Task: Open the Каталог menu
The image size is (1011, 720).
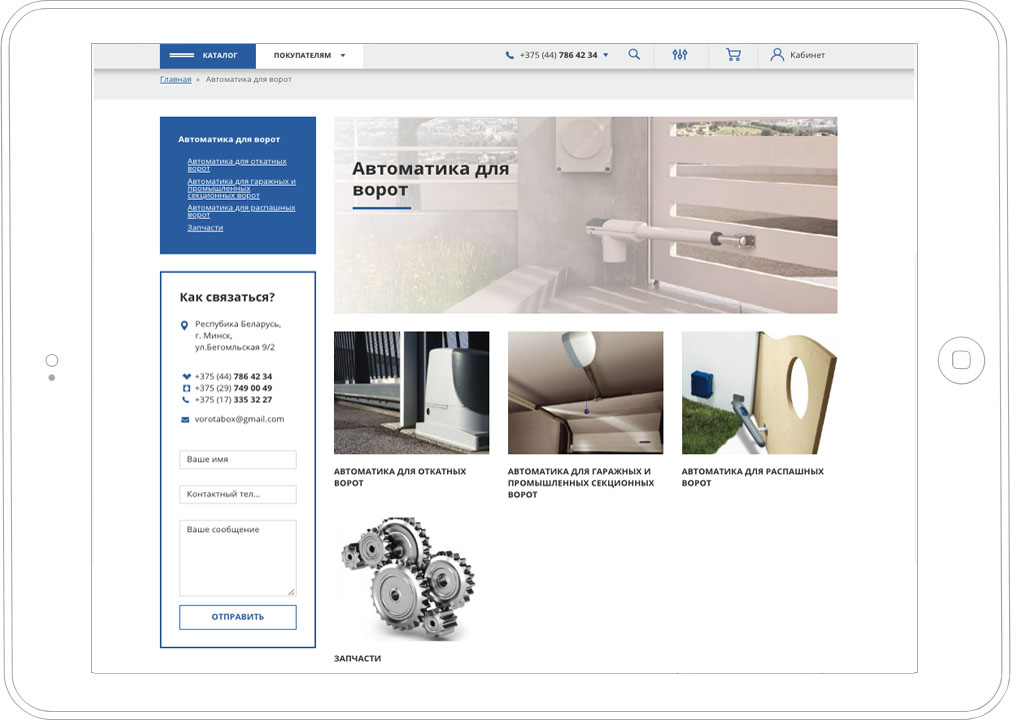Action: point(208,56)
